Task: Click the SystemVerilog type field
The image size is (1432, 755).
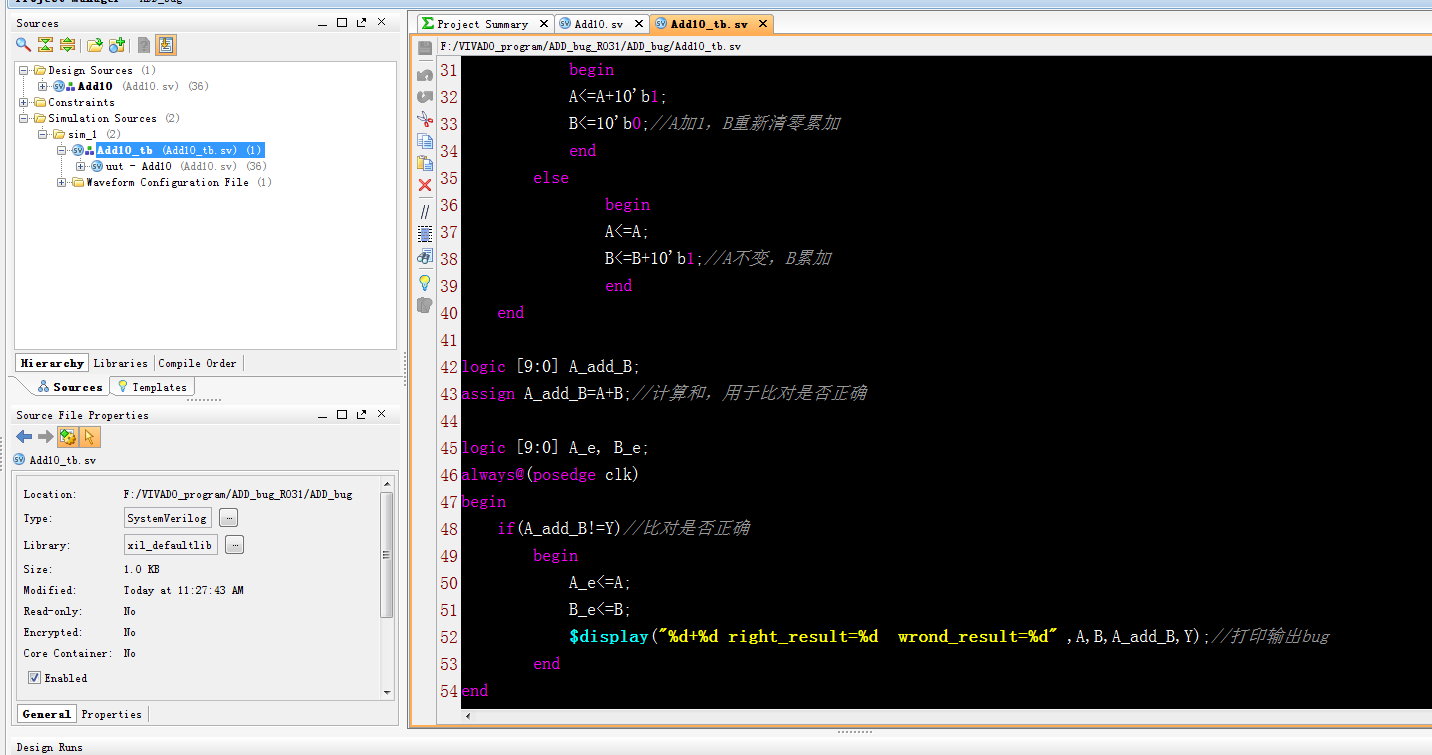Action: coord(168,518)
